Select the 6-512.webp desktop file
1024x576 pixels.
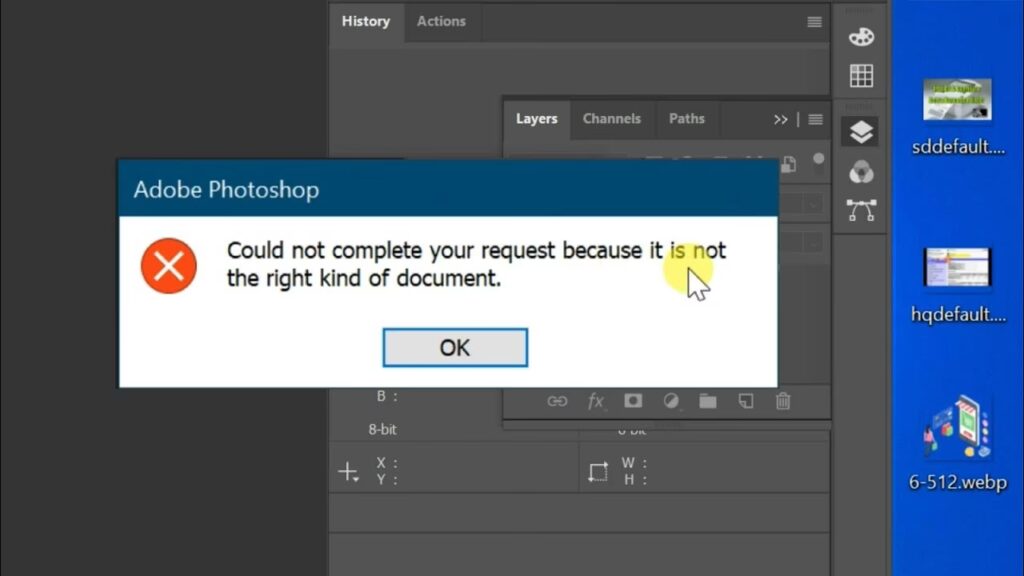957,440
